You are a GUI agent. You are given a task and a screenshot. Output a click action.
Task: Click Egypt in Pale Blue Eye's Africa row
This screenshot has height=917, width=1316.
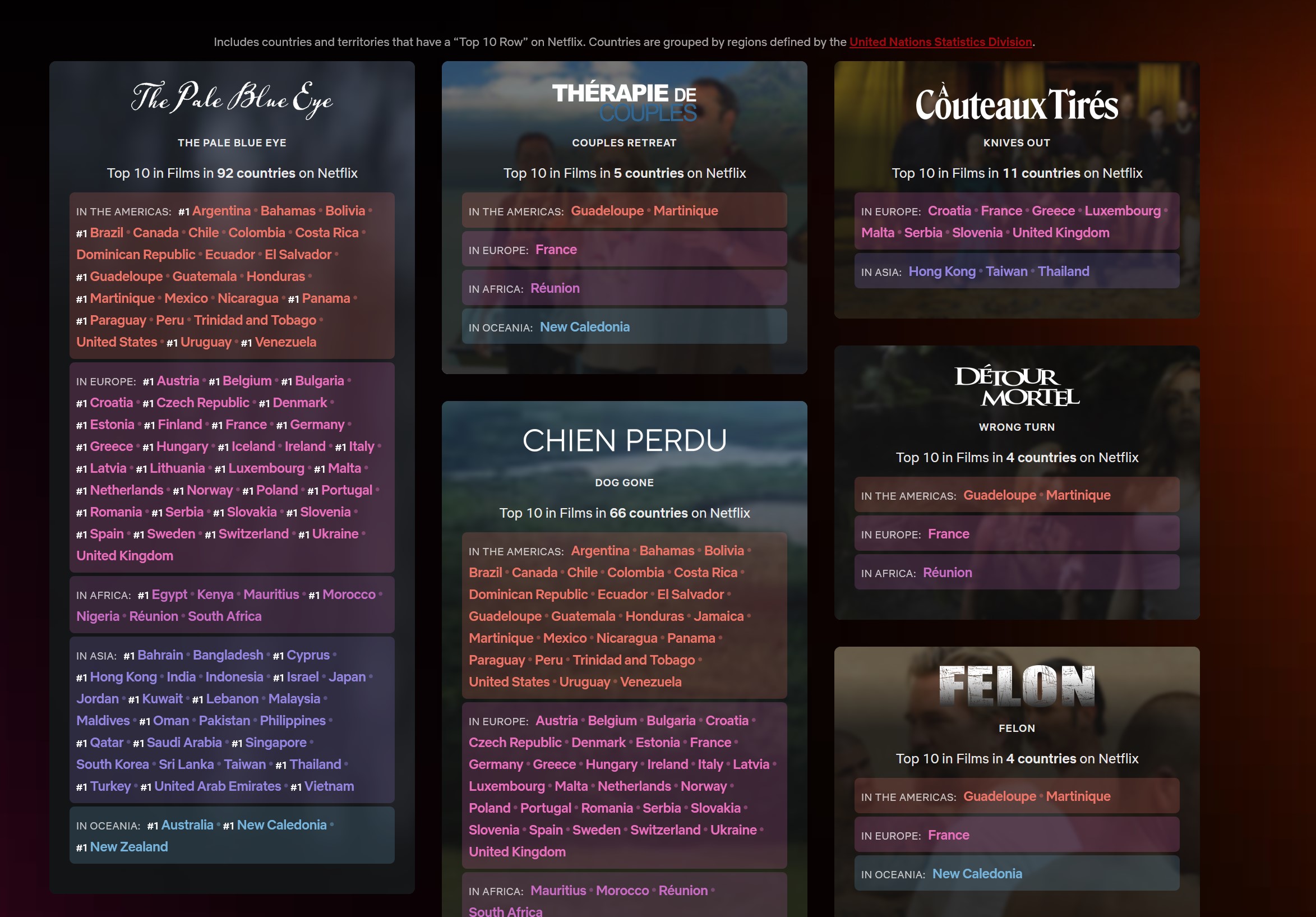(x=169, y=594)
